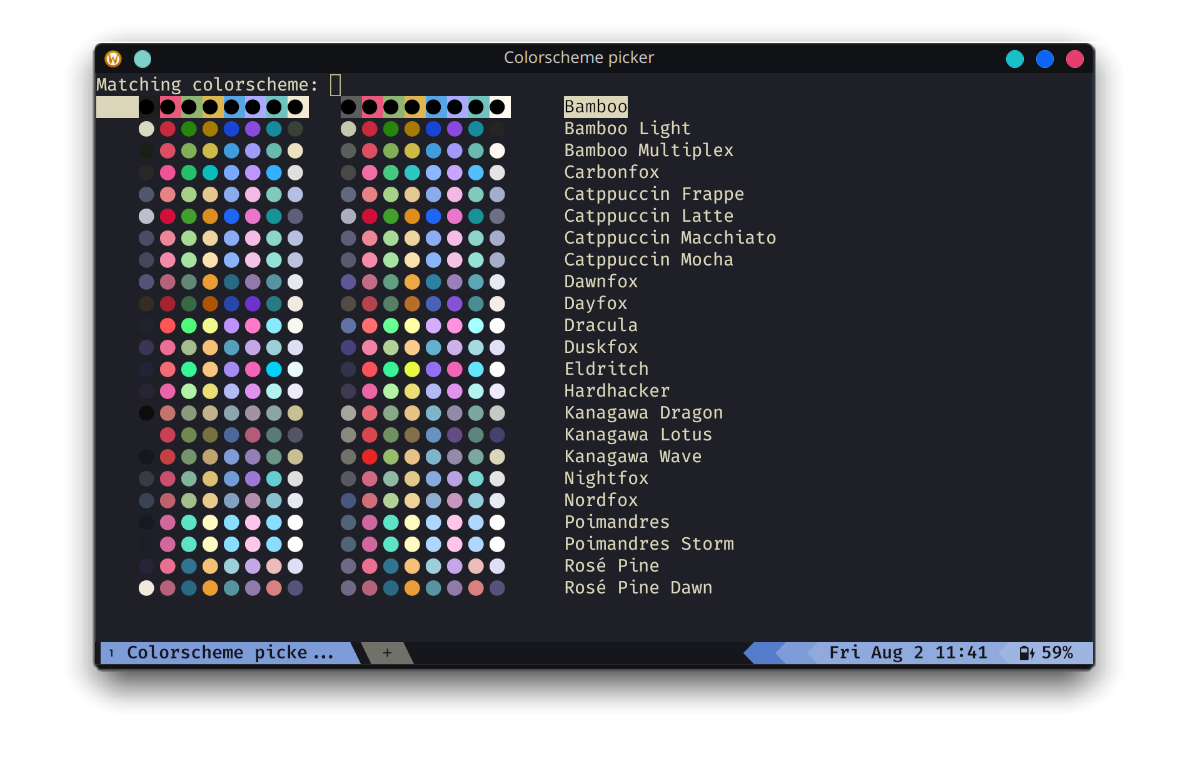Select the Poimandres Storm colorscheme
This screenshot has width=1188, height=777.
649,543
